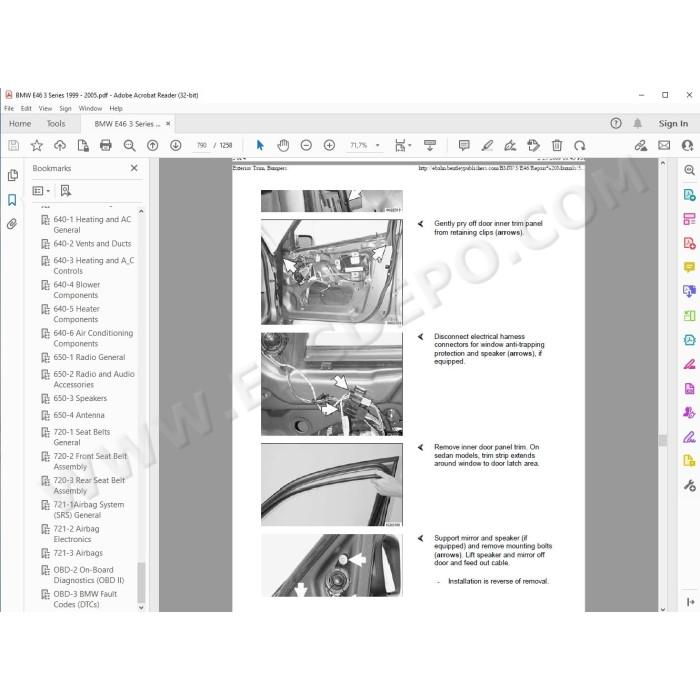Click the Print file icon
Screen dimensions: 700x700
click(106, 145)
